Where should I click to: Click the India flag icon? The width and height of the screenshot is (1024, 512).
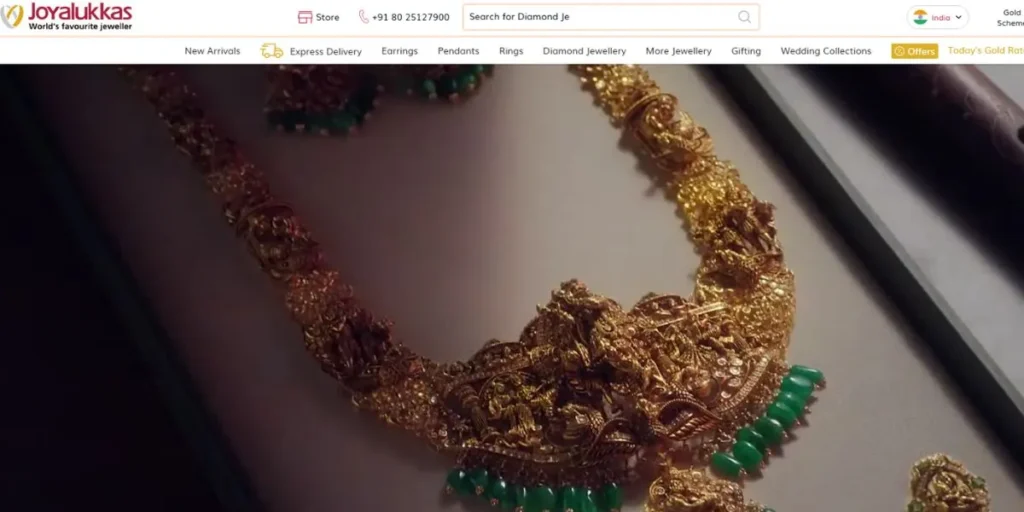point(920,18)
